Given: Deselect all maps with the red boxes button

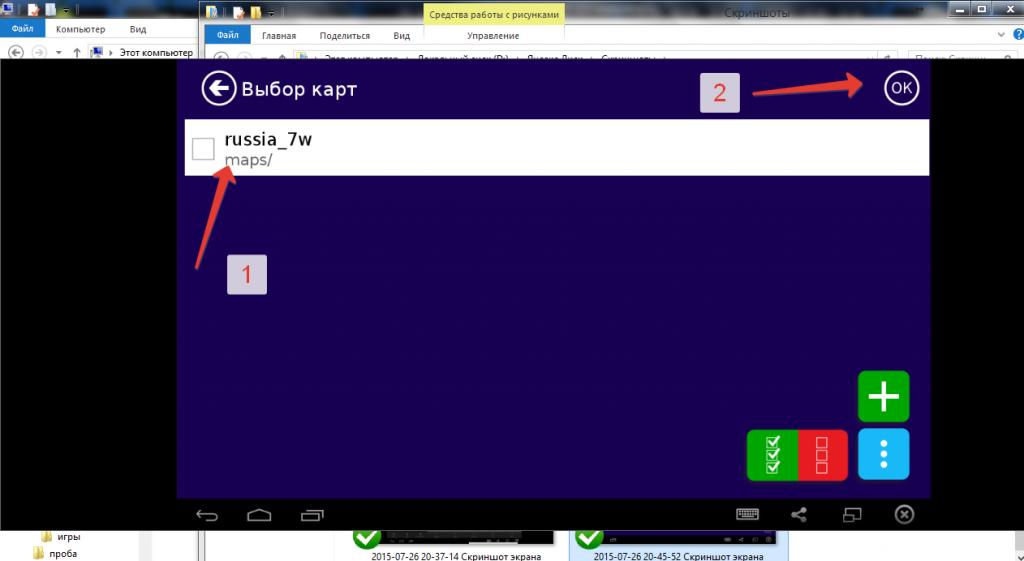Looking at the screenshot, I should (823, 455).
